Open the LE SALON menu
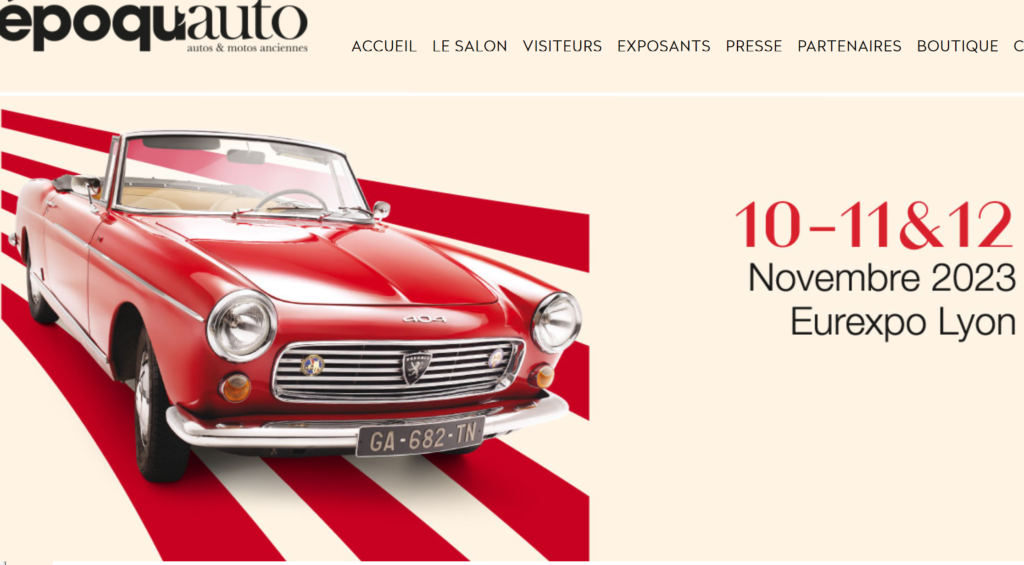The image size is (1024, 565). point(470,46)
